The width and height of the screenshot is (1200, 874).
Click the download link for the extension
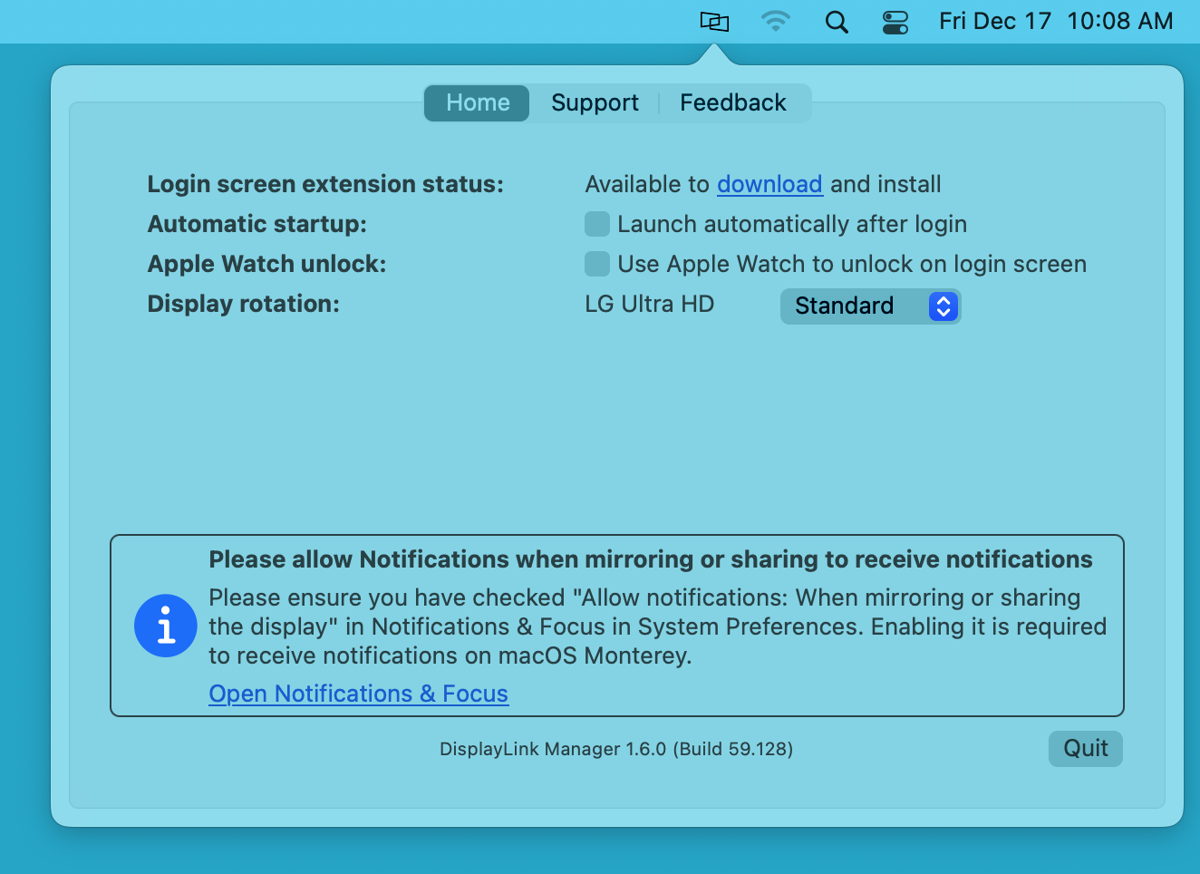pos(769,184)
